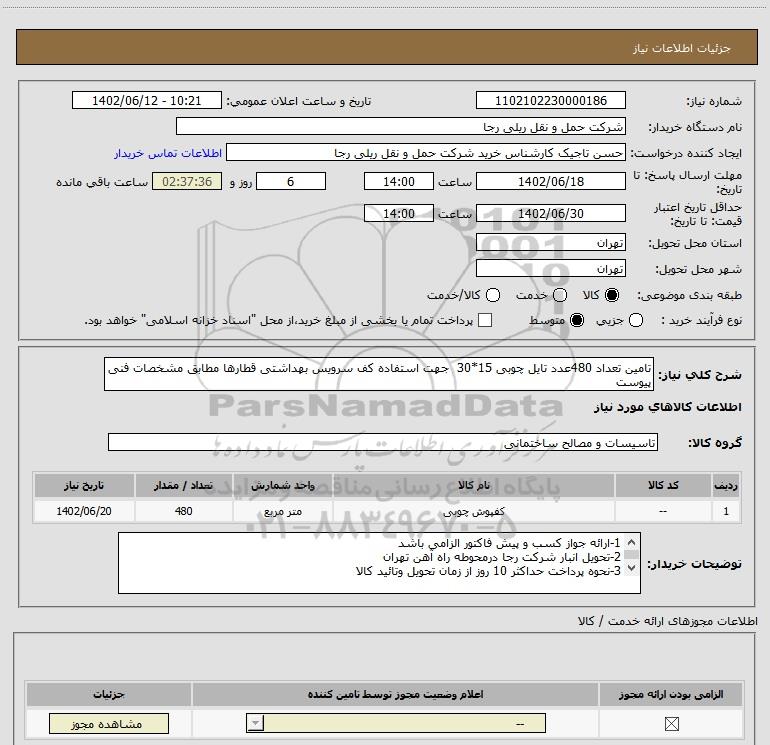Click the کفپوش چوبی item cell

474,511
